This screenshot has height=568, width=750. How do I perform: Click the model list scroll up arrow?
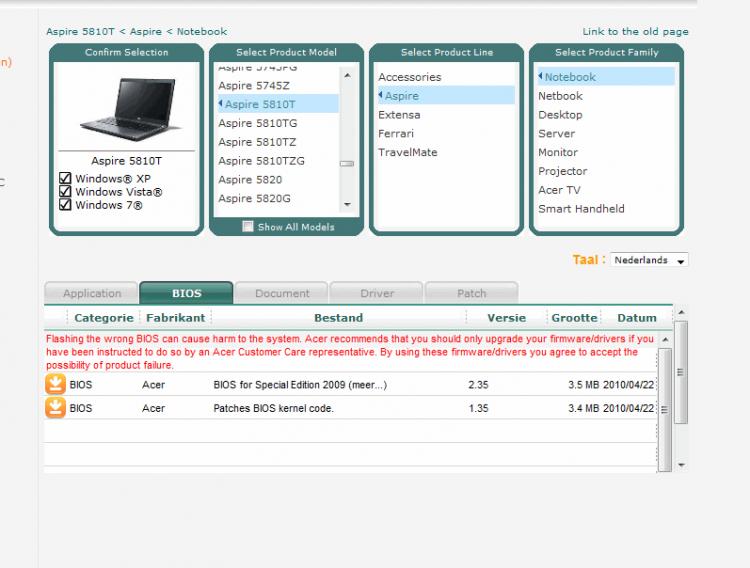click(347, 76)
